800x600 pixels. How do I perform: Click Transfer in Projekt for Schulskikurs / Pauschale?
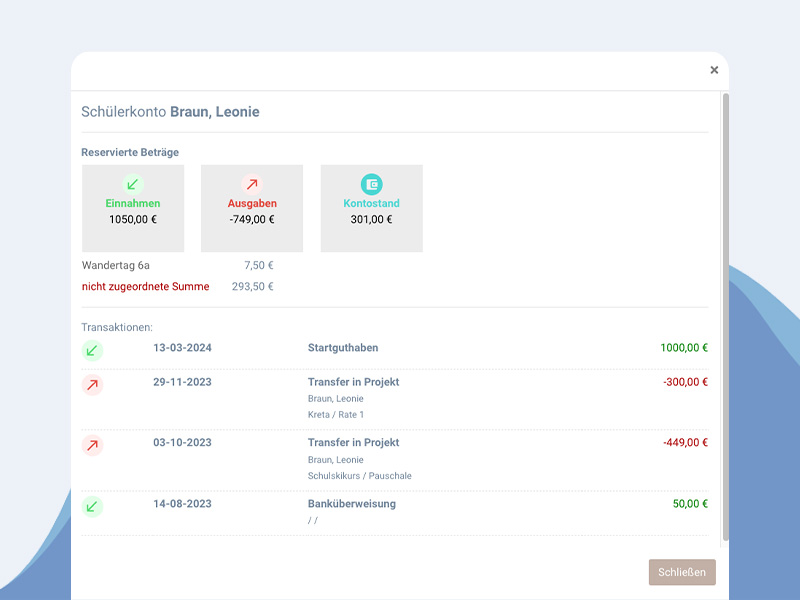click(x=353, y=443)
